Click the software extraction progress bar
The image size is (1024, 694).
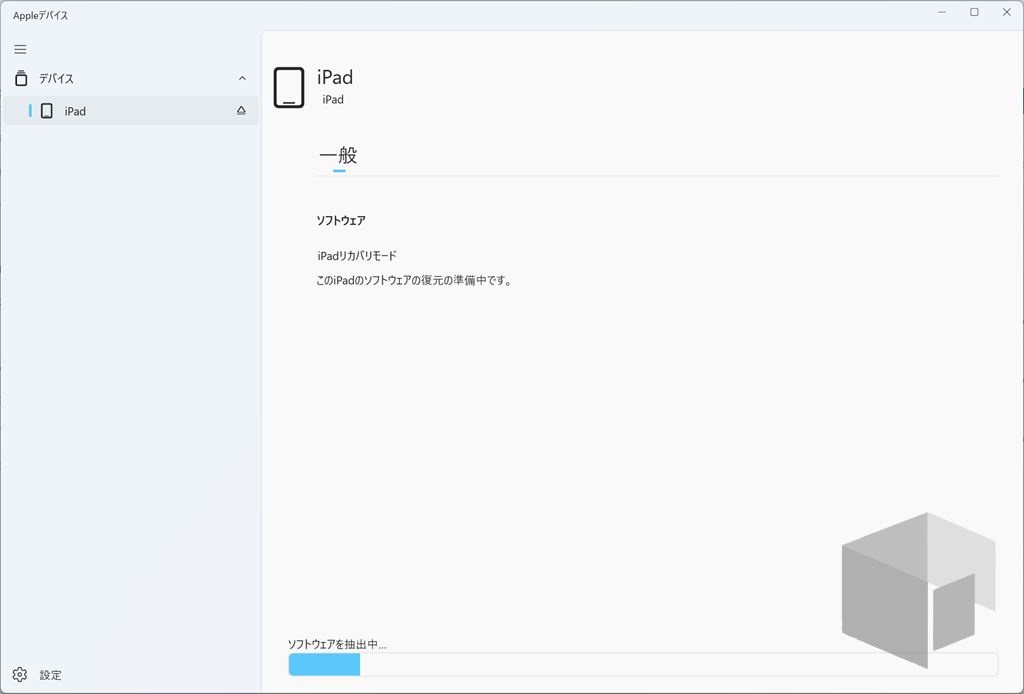coord(643,665)
